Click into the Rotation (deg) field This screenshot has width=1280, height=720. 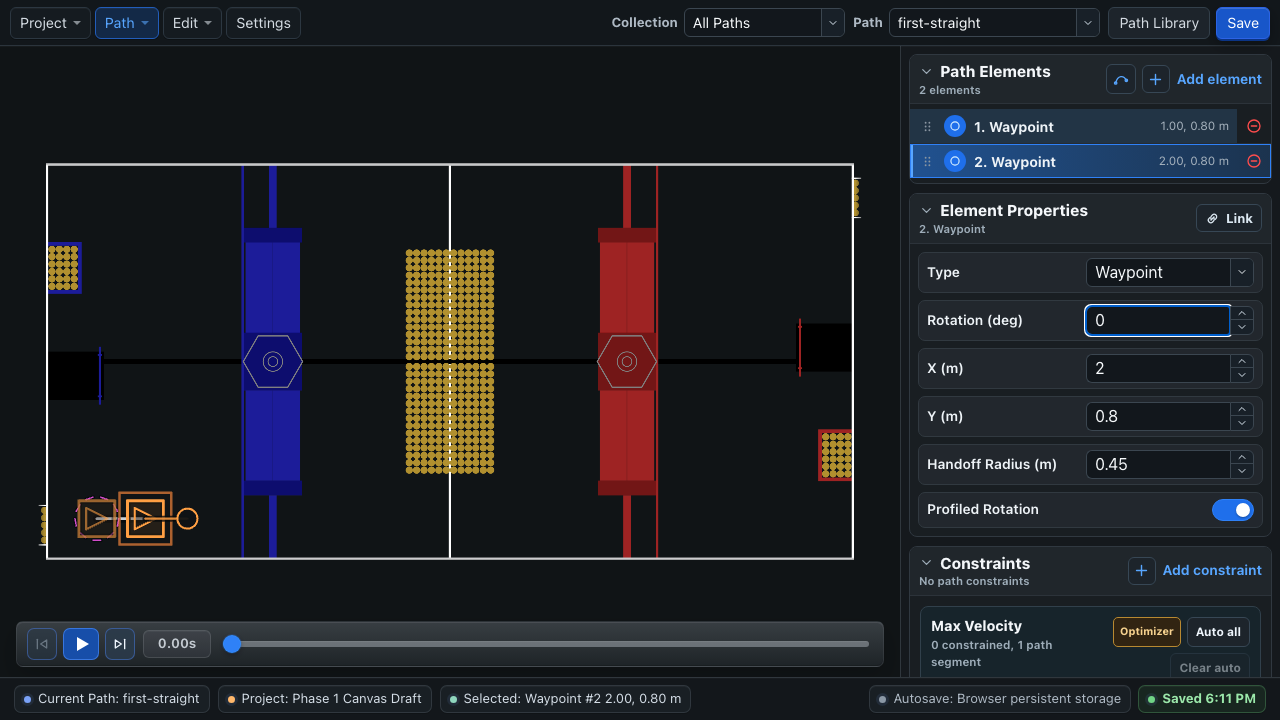[x=1158, y=320]
